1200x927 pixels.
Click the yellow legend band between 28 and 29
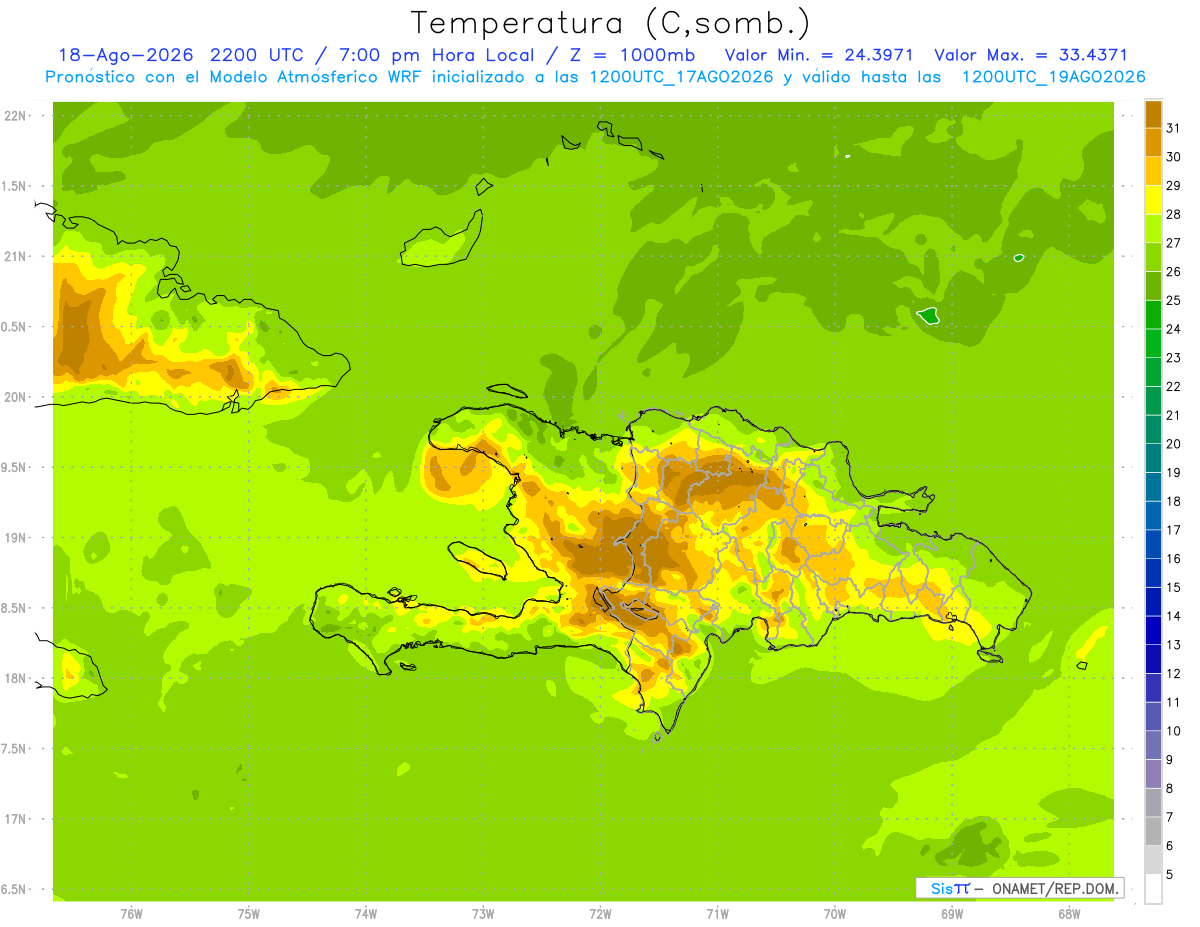(x=1153, y=200)
